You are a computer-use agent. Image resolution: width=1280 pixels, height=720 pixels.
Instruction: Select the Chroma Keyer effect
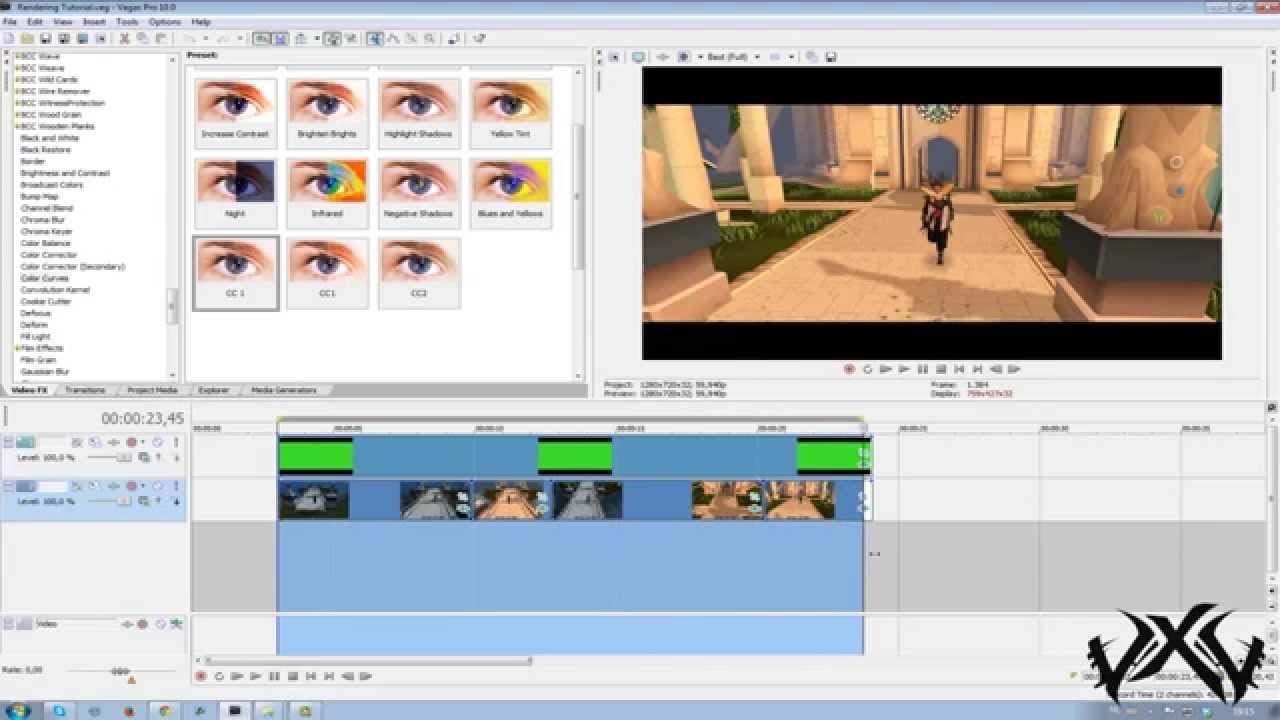(46, 231)
